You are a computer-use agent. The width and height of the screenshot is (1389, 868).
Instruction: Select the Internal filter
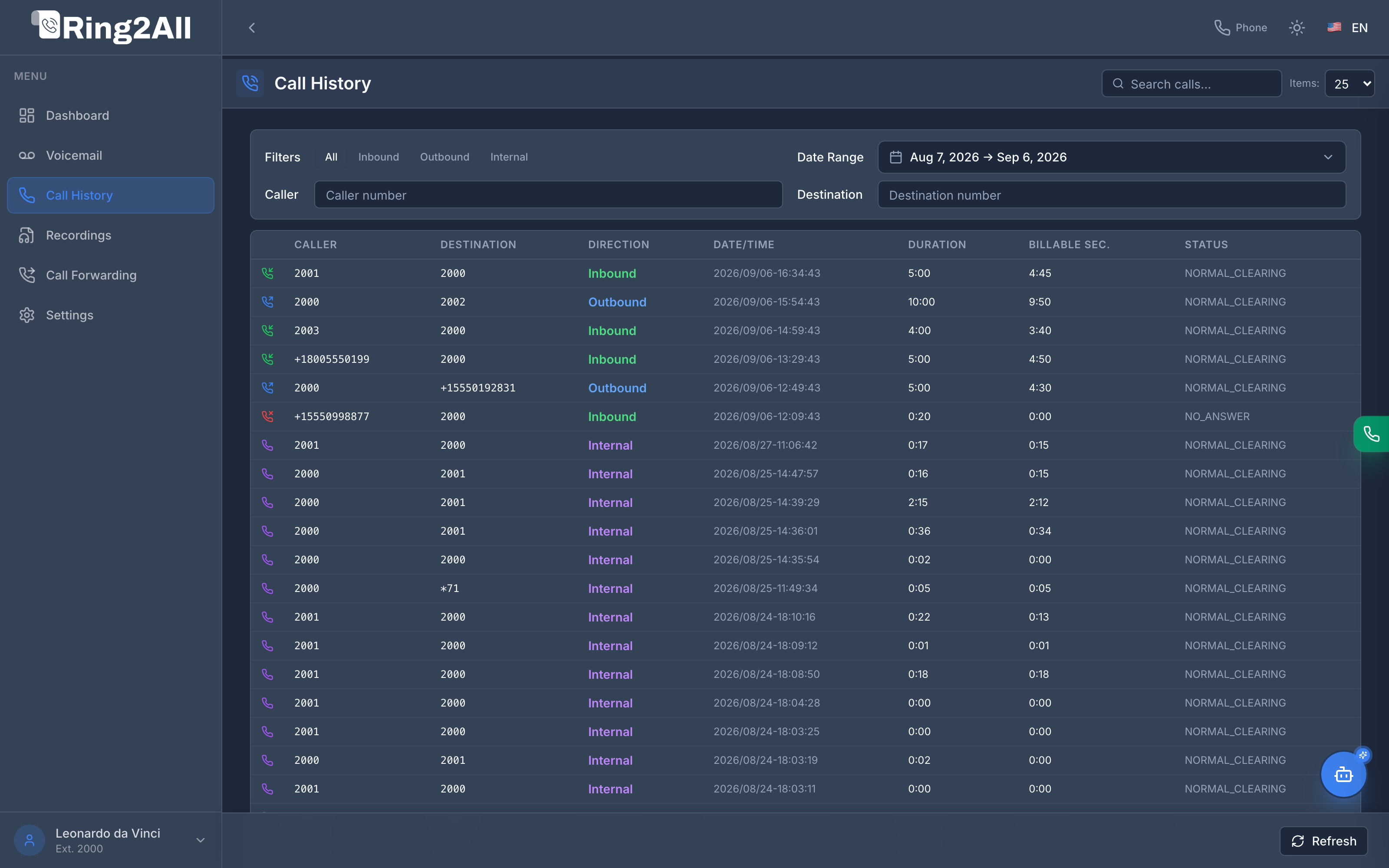point(509,157)
